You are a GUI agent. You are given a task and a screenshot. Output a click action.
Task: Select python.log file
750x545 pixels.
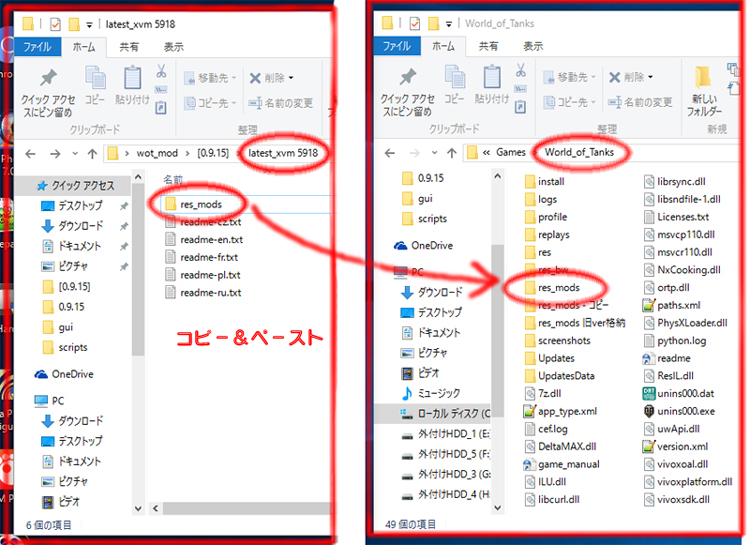tap(675, 341)
